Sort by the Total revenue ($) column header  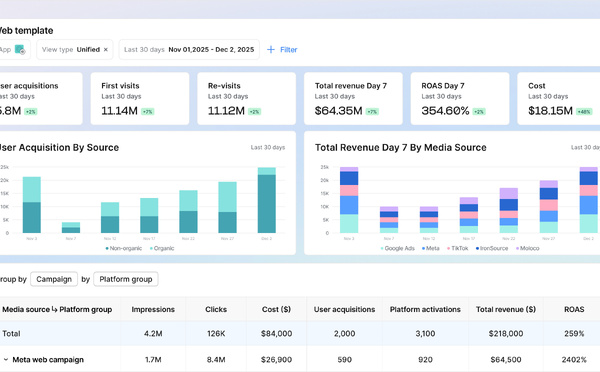tap(506, 309)
